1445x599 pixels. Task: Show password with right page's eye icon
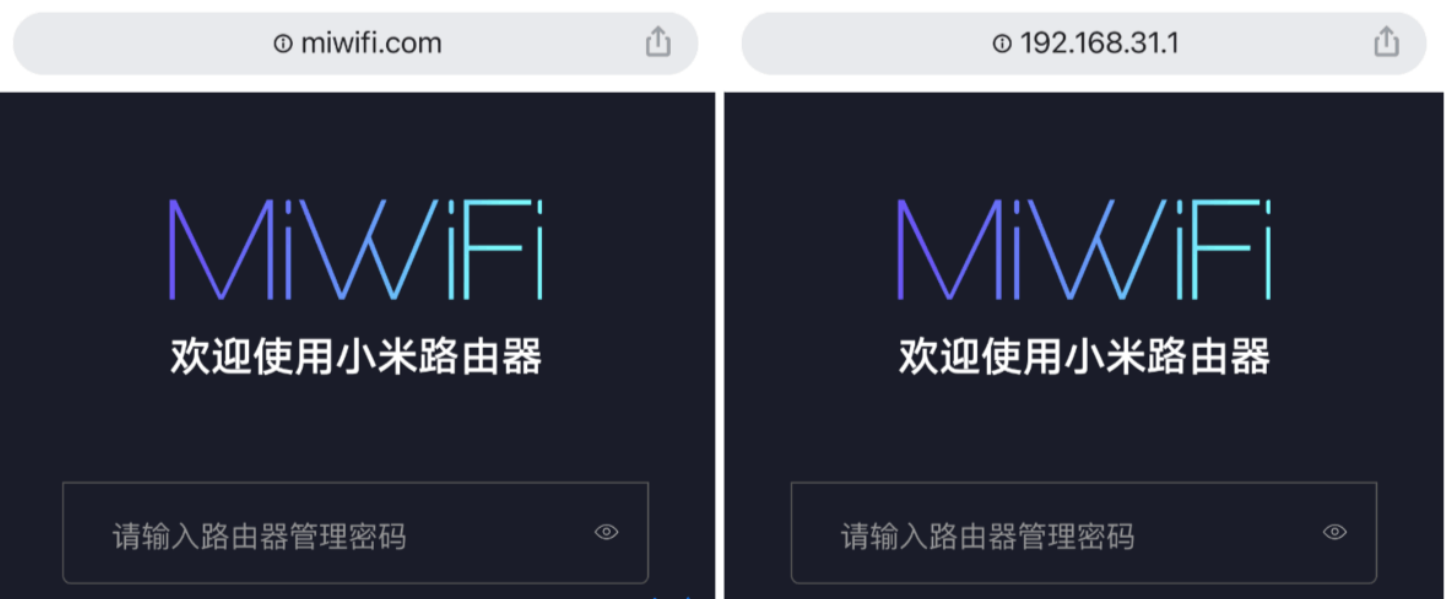pos(1334,532)
